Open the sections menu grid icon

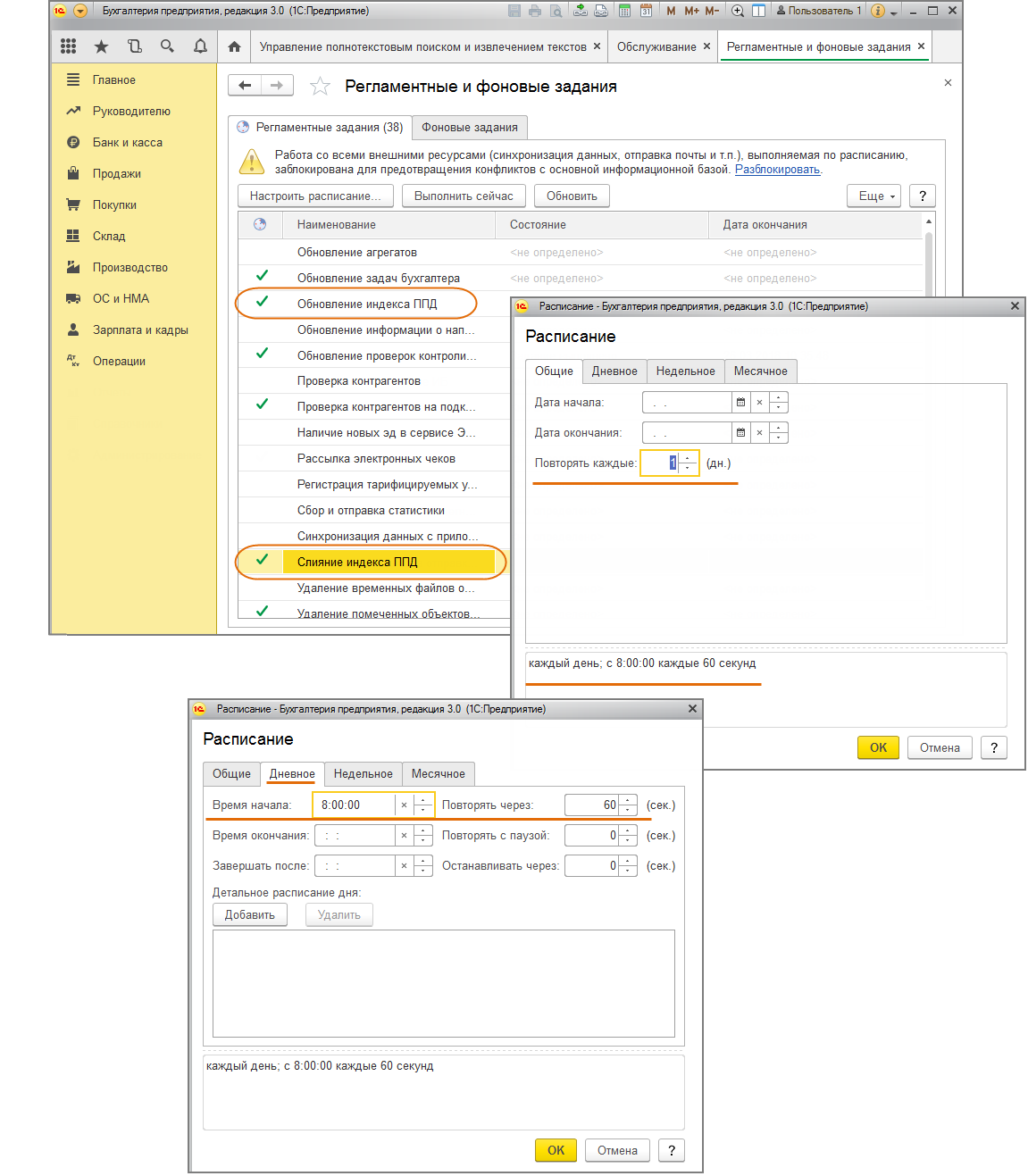[68, 46]
